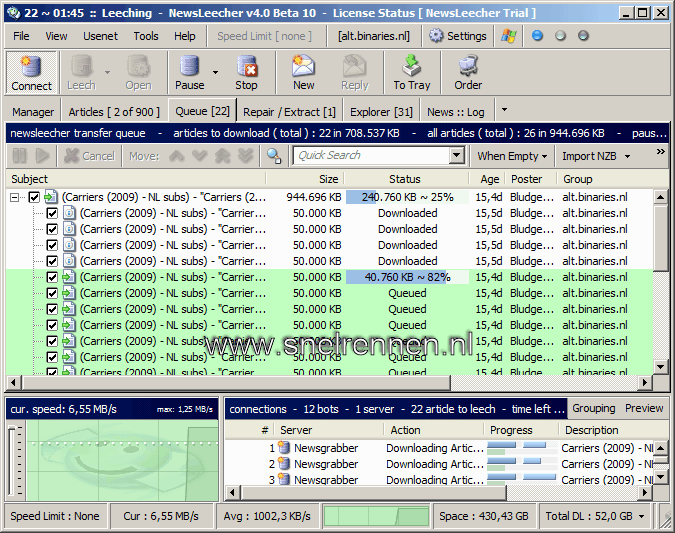The width and height of the screenshot is (675, 533).
Task: Toggle checkbox of the third Downloaded article row
Action: (x=52, y=245)
